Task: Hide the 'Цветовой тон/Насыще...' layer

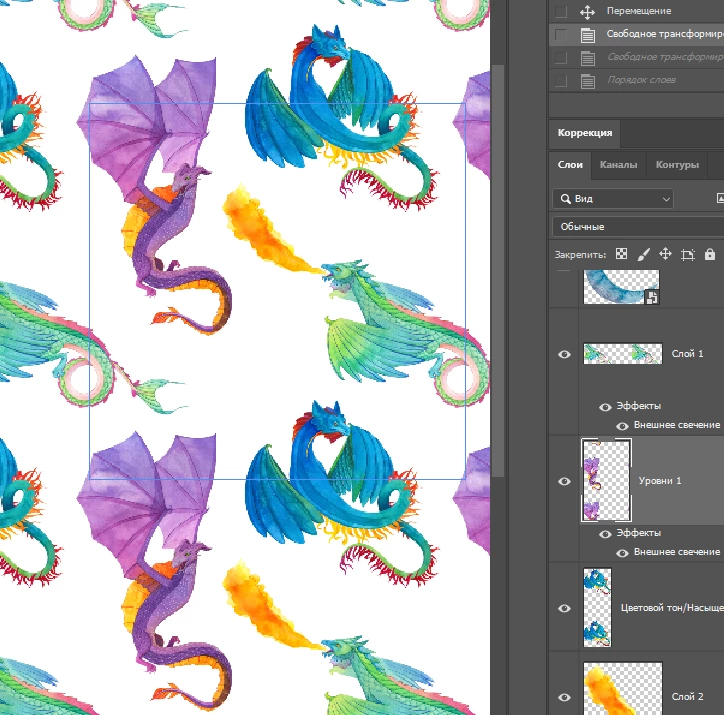Action: point(564,608)
